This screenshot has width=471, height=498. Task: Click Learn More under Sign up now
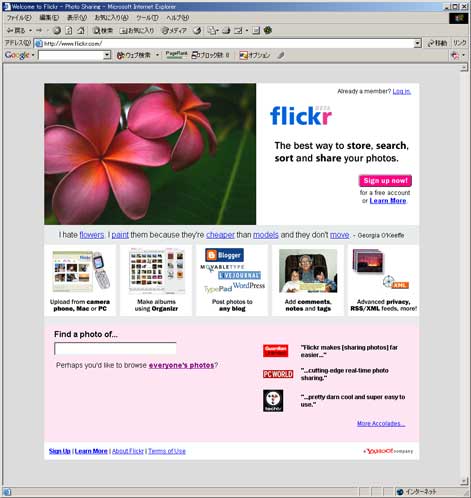tap(388, 201)
